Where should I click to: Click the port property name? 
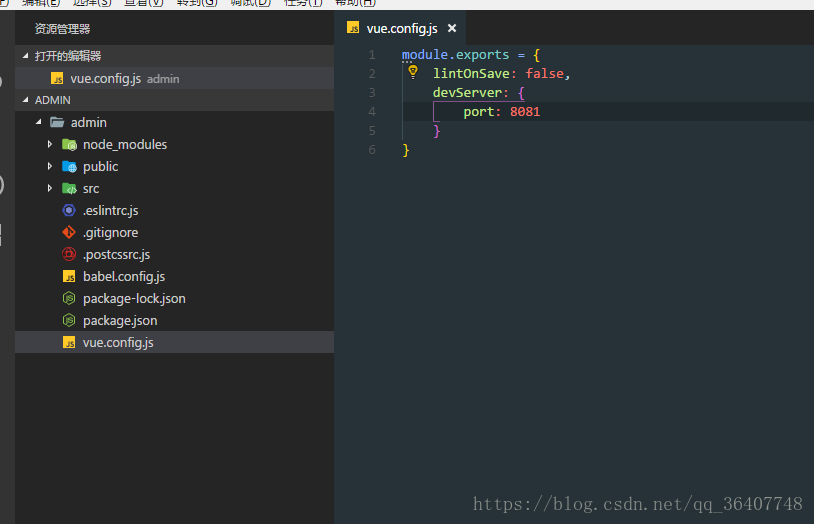pyautogui.click(x=479, y=112)
